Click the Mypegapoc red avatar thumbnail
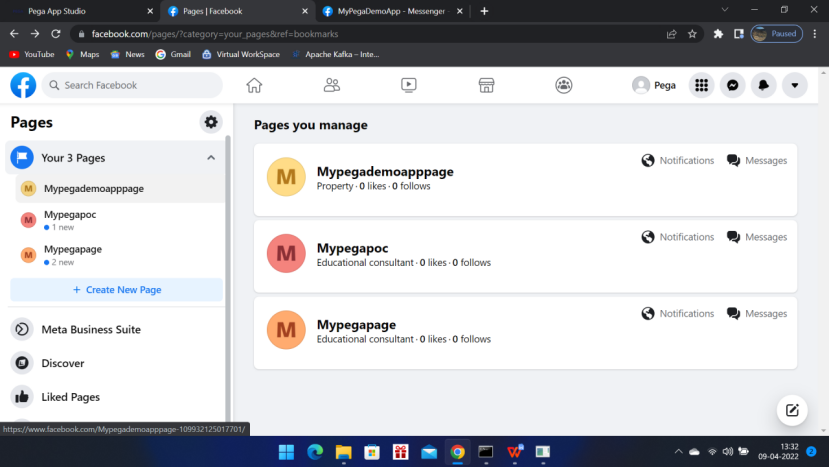This screenshot has height=467, width=830. 286,254
